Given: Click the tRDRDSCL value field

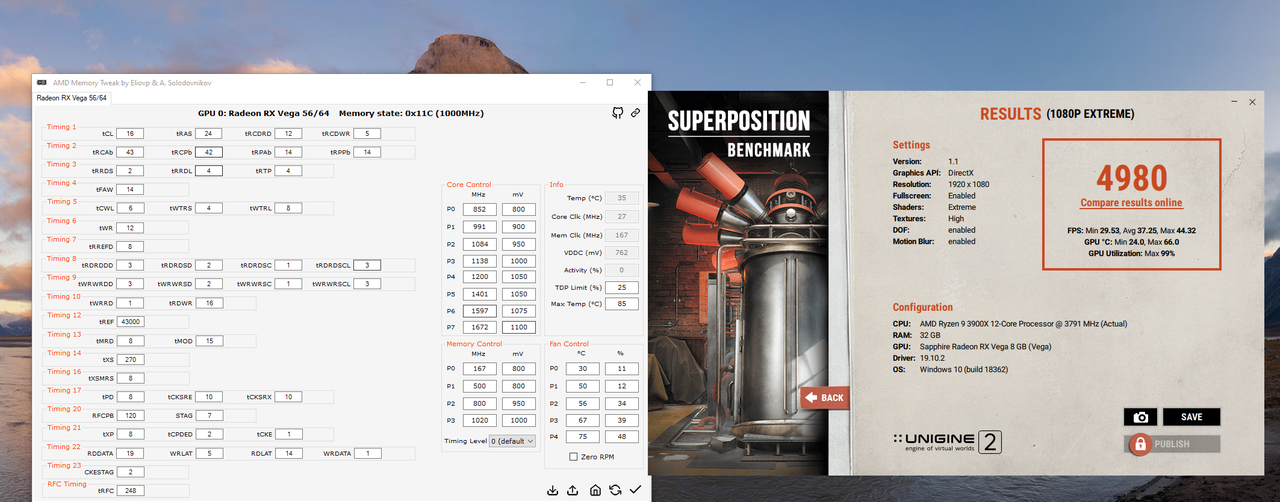Looking at the screenshot, I should pos(367,265).
